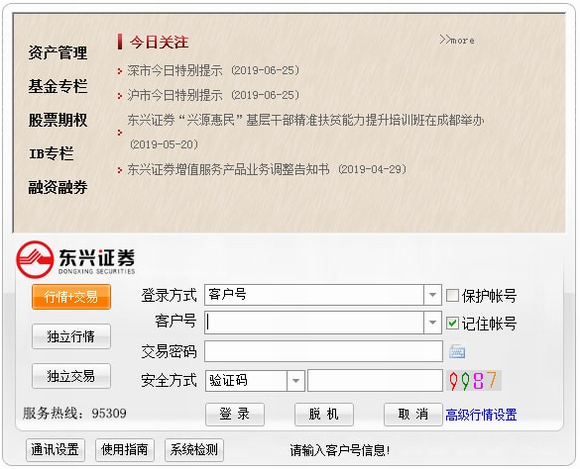Open the 基金专栏 section
This screenshot has height=469, width=580.
click(58, 87)
